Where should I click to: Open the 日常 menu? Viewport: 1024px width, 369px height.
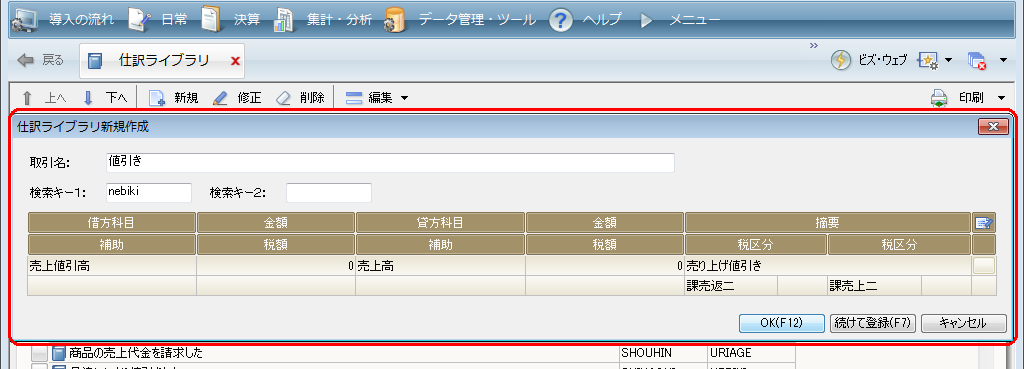(174, 20)
